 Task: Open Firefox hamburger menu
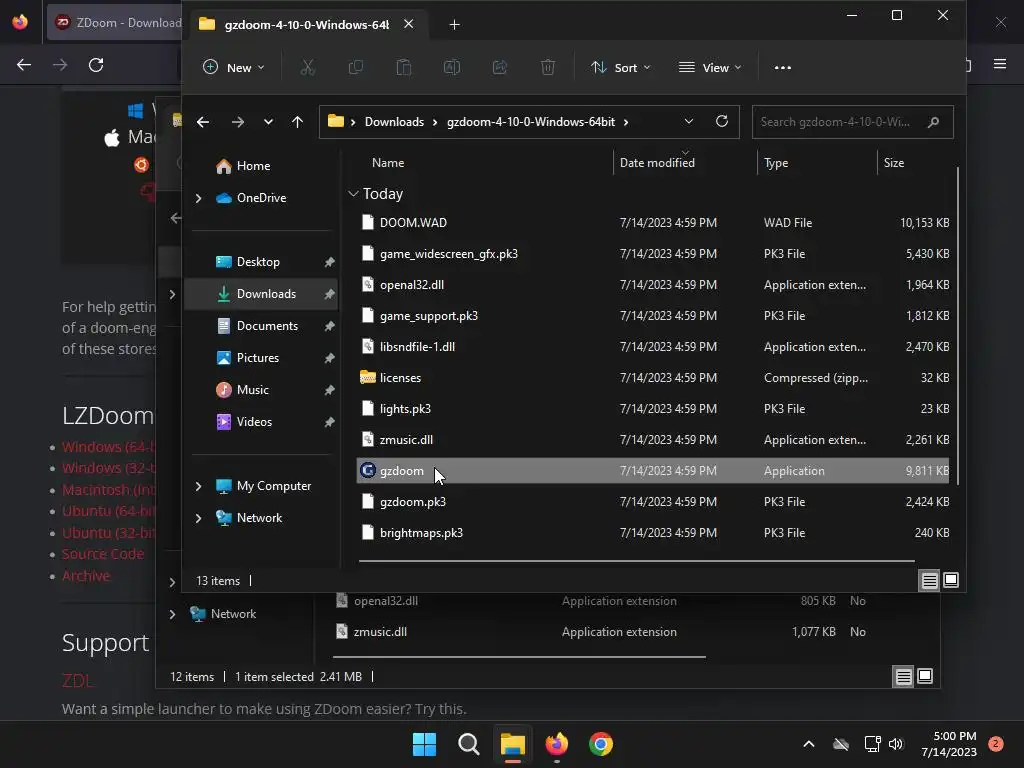point(1000,63)
